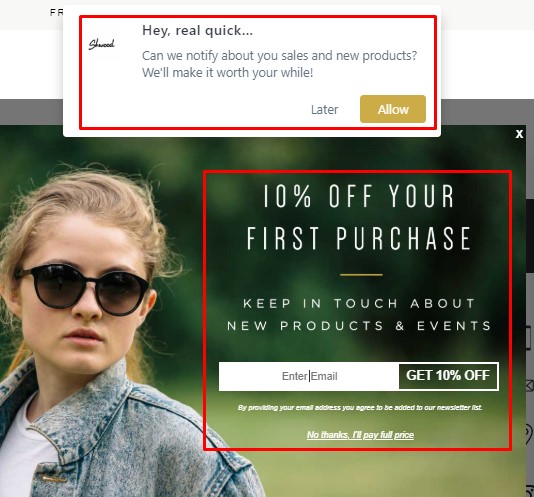
Task: Allow sales and product notifications
Action: tap(393, 109)
